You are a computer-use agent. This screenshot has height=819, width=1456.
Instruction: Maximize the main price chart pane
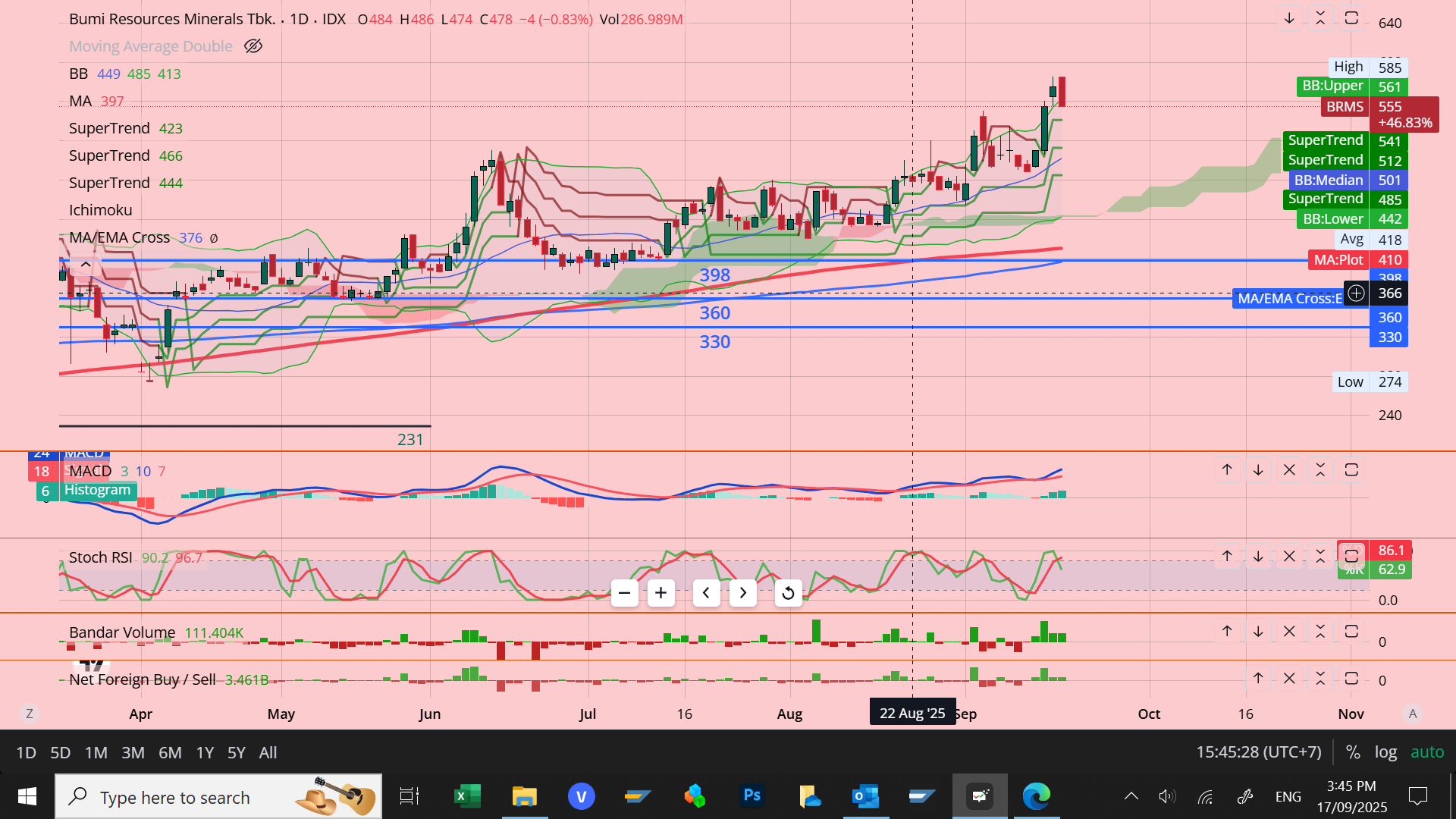1351,18
